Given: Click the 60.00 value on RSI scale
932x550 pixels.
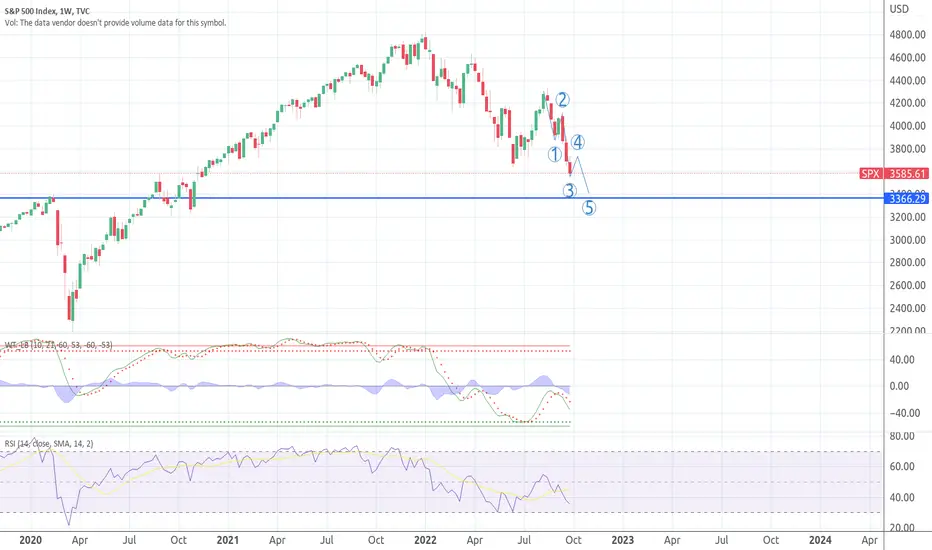Looking at the screenshot, I should point(902,467).
